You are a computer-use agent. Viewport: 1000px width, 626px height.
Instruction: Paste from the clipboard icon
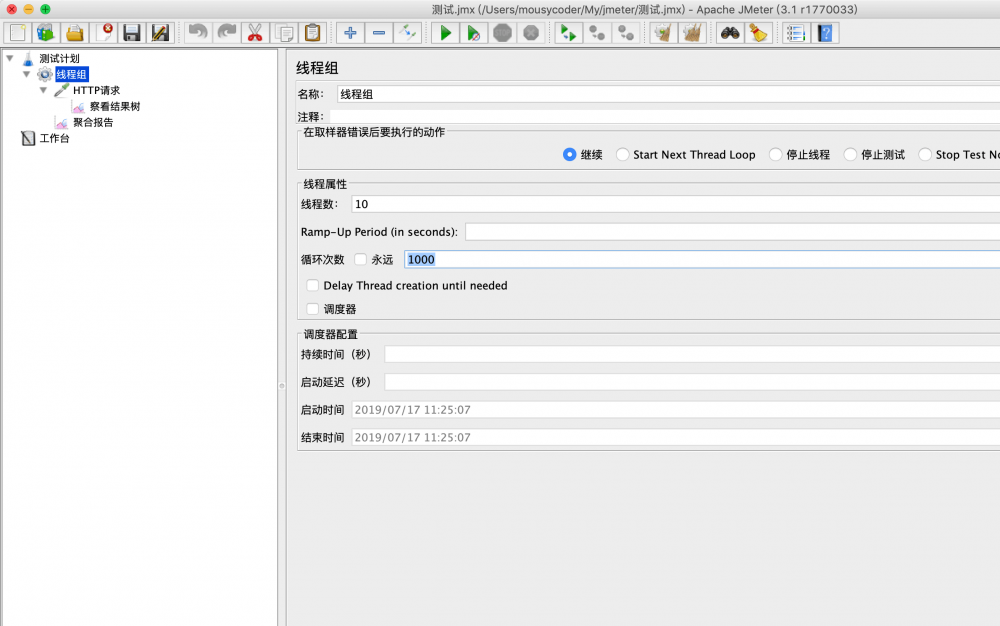[312, 33]
